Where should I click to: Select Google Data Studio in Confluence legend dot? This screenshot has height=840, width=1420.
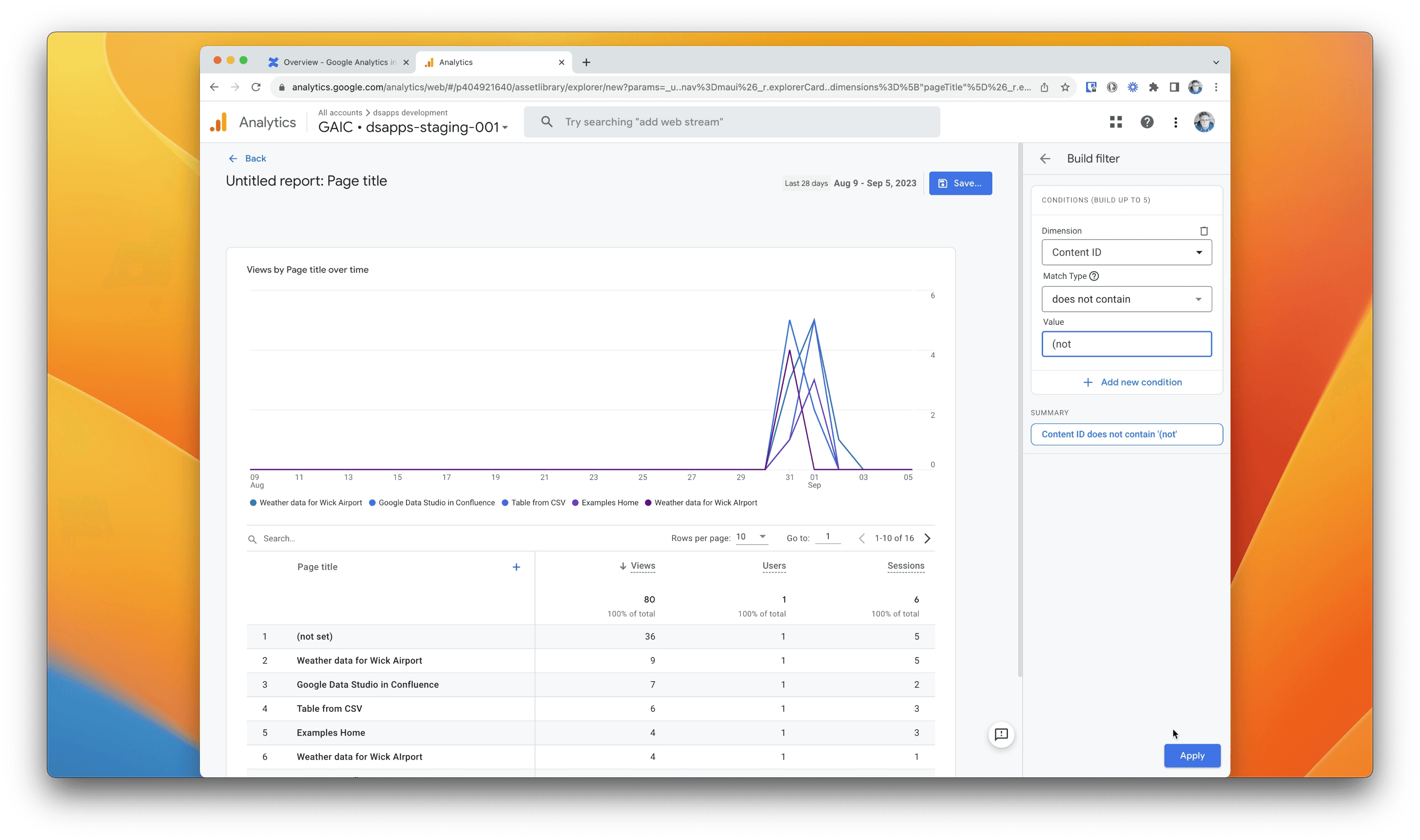coord(372,503)
